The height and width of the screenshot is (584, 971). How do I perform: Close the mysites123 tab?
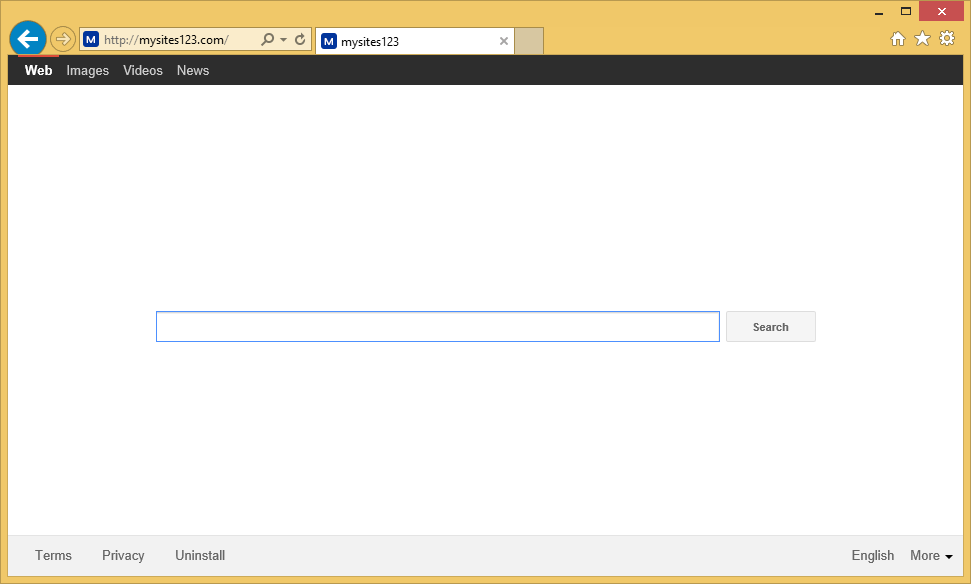click(x=504, y=41)
